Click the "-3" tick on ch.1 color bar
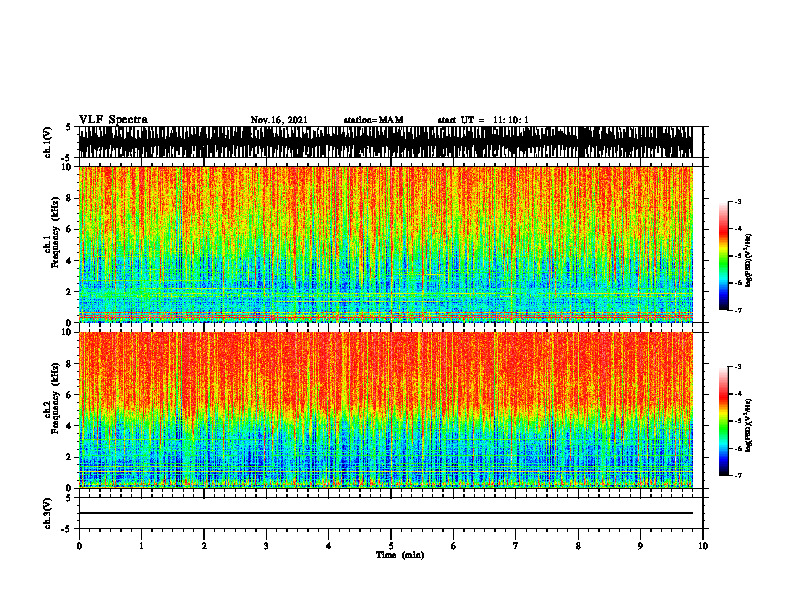The image size is (792, 612). [738, 202]
